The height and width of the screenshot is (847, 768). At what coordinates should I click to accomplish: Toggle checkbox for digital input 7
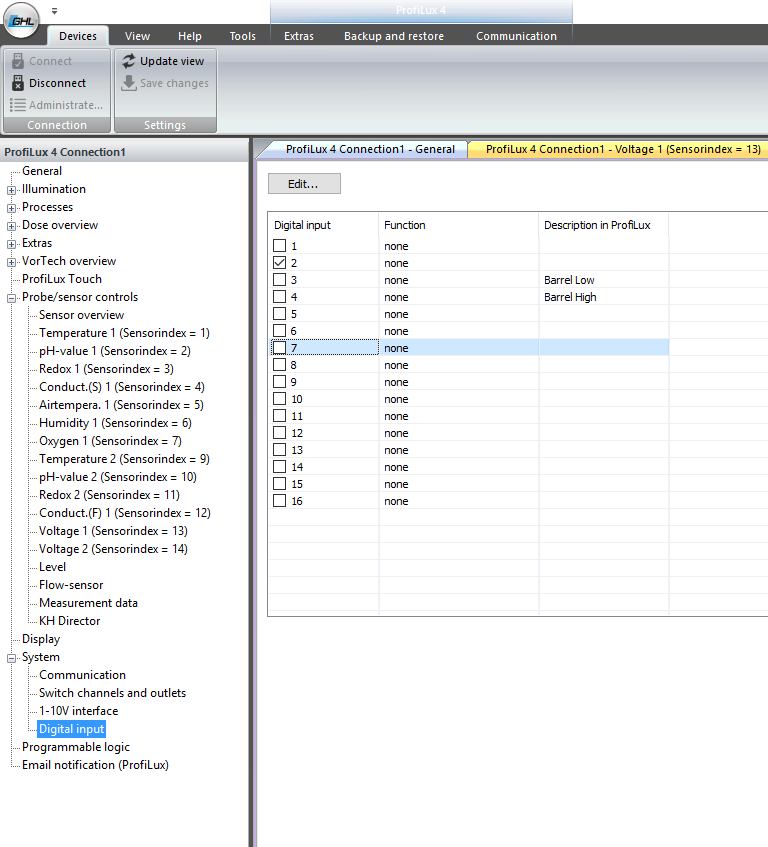tap(279, 348)
